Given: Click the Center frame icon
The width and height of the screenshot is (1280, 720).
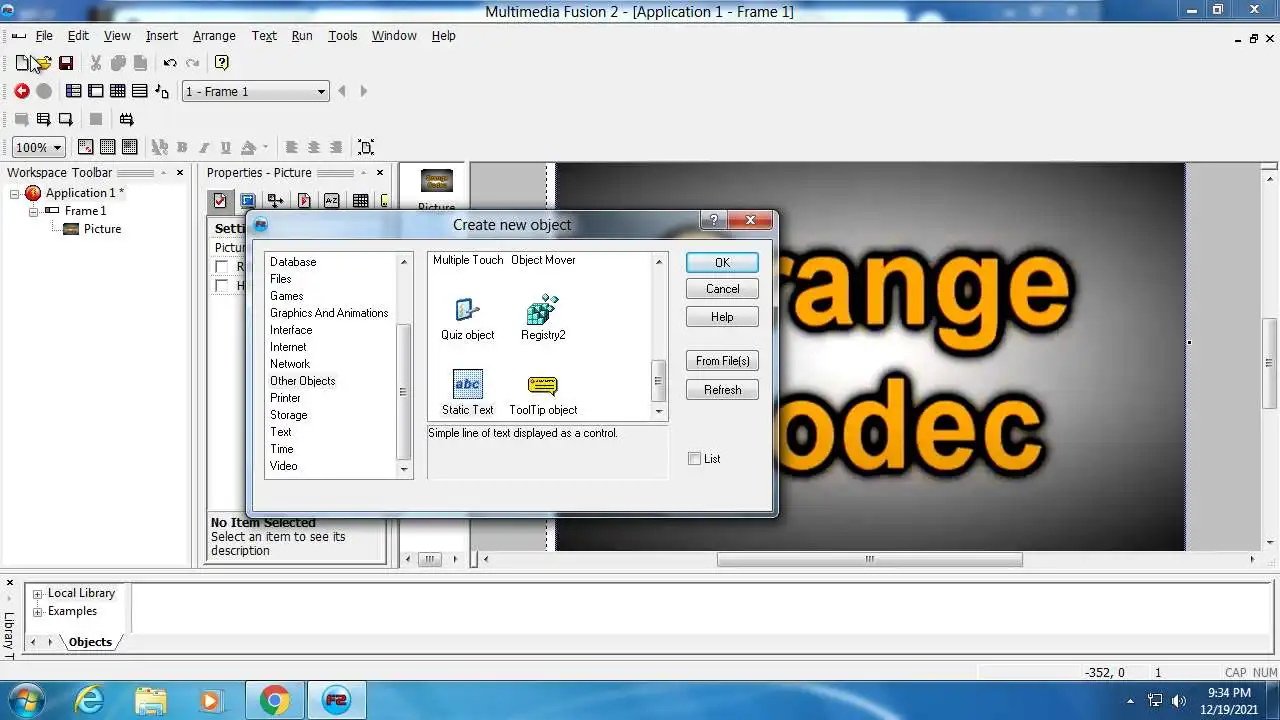Looking at the screenshot, I should [x=366, y=147].
